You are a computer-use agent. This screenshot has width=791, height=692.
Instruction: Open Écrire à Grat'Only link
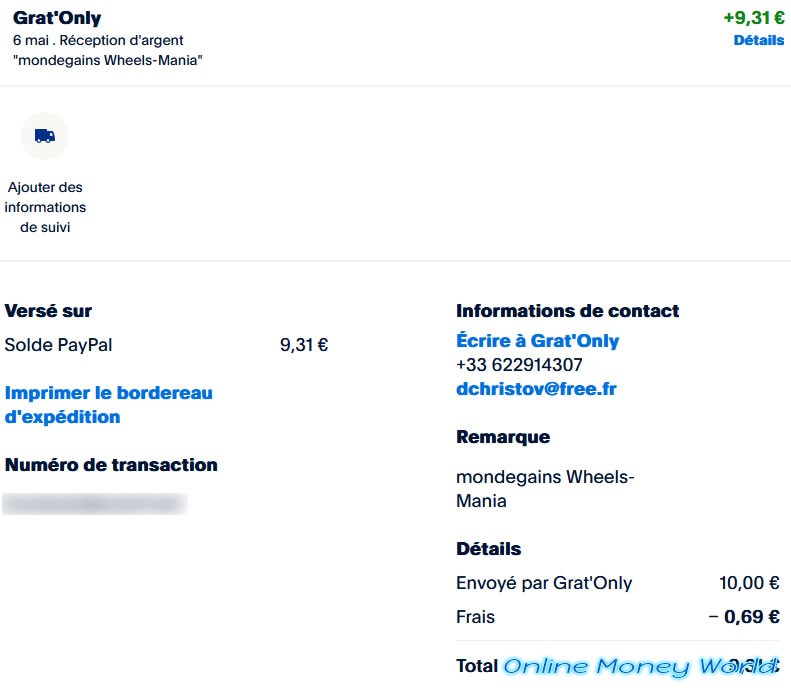[x=537, y=340]
